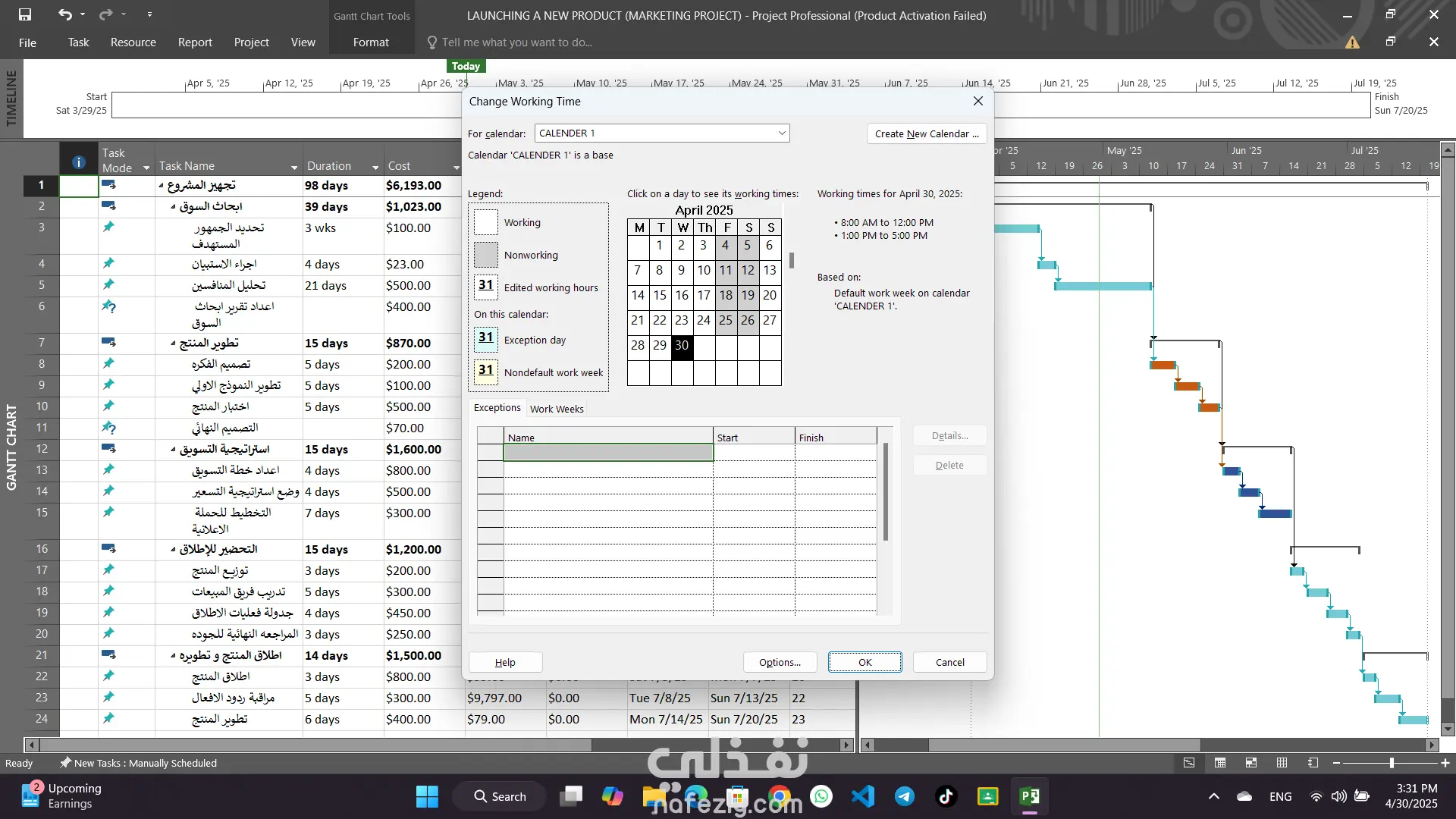Open Task Usage view from status bar
Screen dimensions: 1456x819
tap(1220, 763)
